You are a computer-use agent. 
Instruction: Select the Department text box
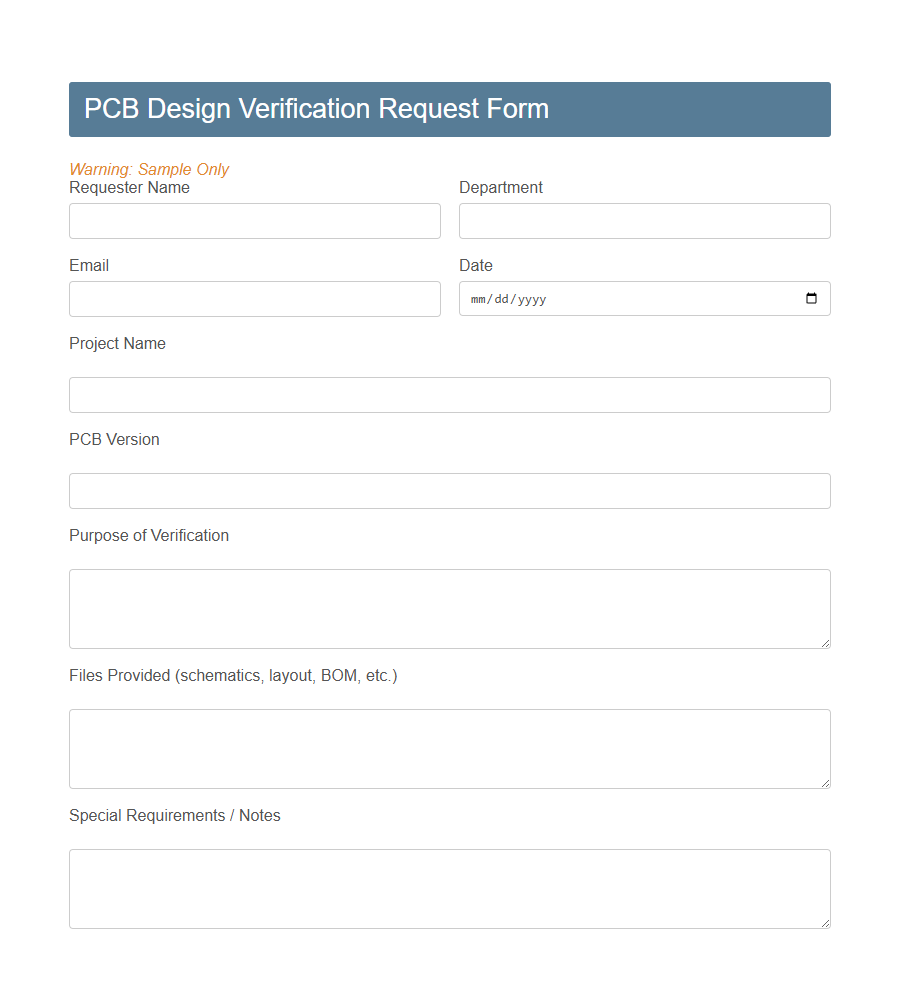point(644,220)
